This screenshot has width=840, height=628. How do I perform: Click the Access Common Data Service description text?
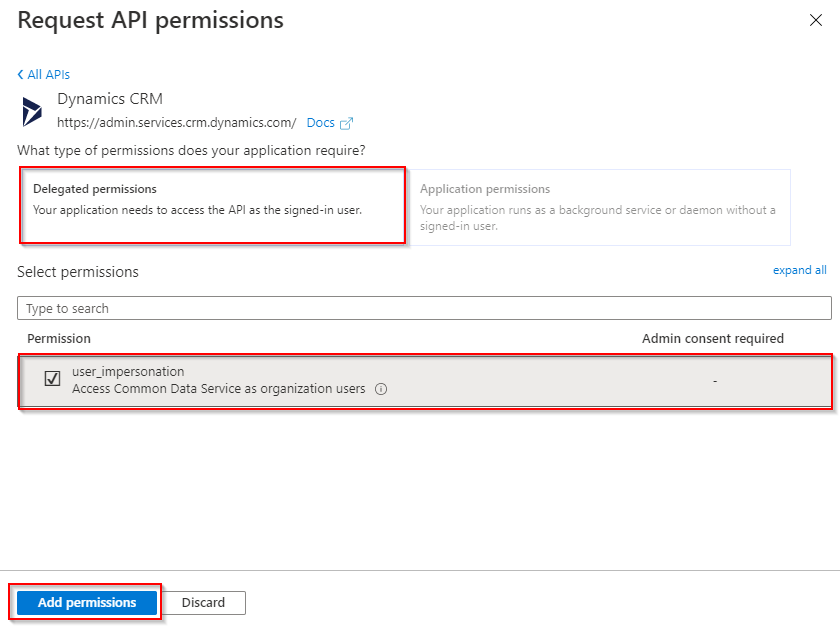(219, 389)
